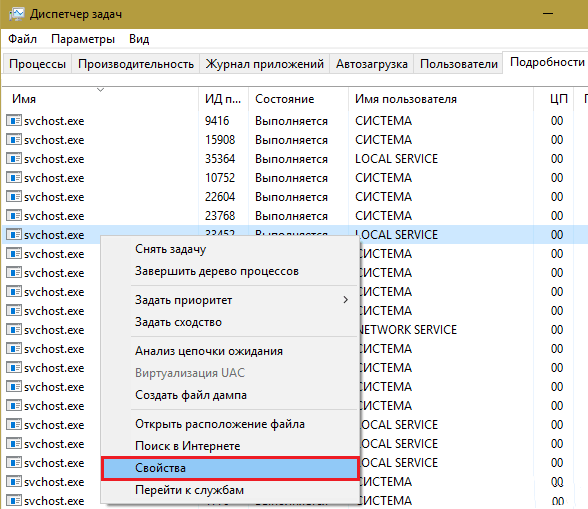The height and width of the screenshot is (509, 588).
Task: Switch to the Производительность tab
Action: tap(136, 64)
